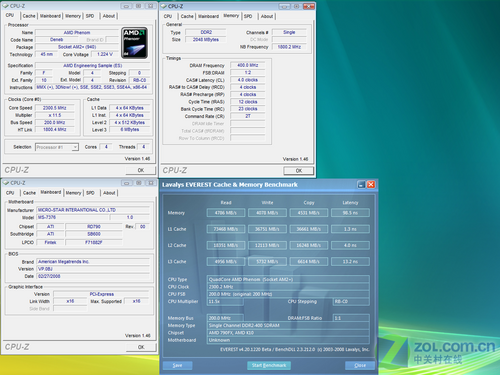Click Save in EVEREST benchmark
The width and height of the screenshot is (500, 375).
[177, 365]
